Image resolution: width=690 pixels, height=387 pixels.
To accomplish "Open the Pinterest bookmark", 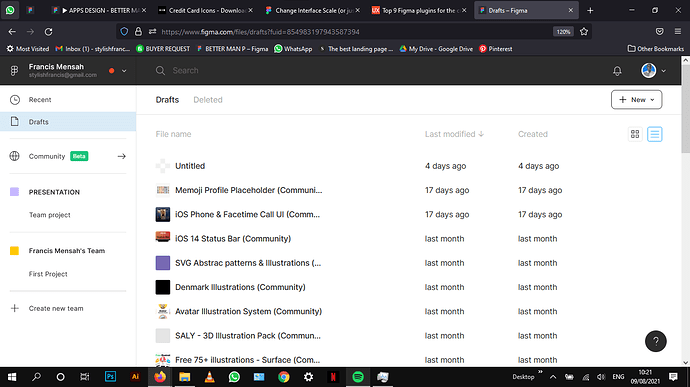I will 495,49.
